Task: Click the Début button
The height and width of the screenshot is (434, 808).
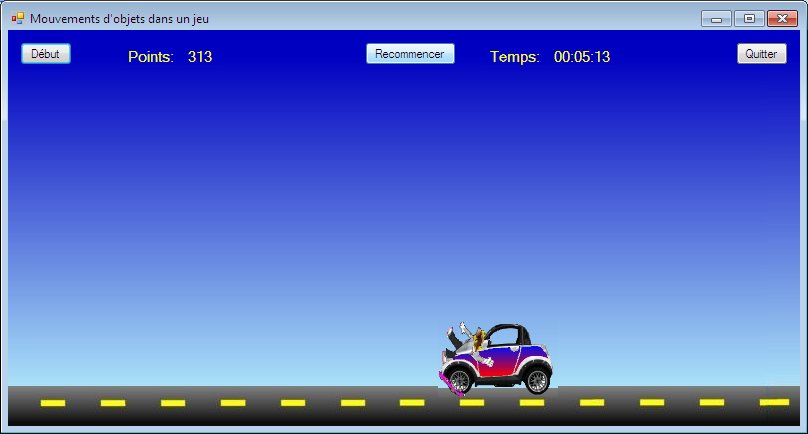Action: [x=45, y=54]
